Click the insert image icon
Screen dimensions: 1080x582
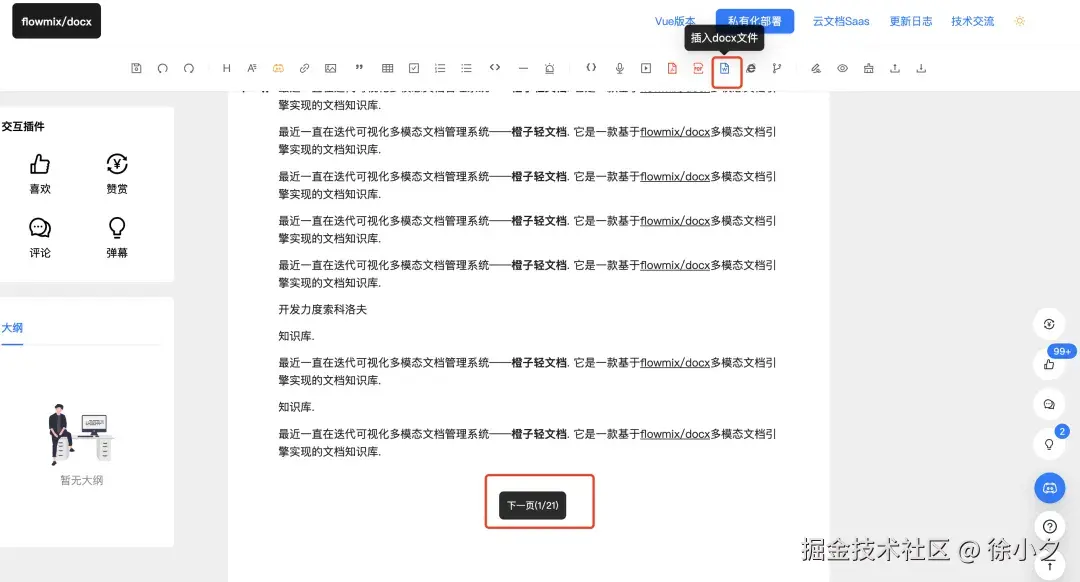point(330,68)
